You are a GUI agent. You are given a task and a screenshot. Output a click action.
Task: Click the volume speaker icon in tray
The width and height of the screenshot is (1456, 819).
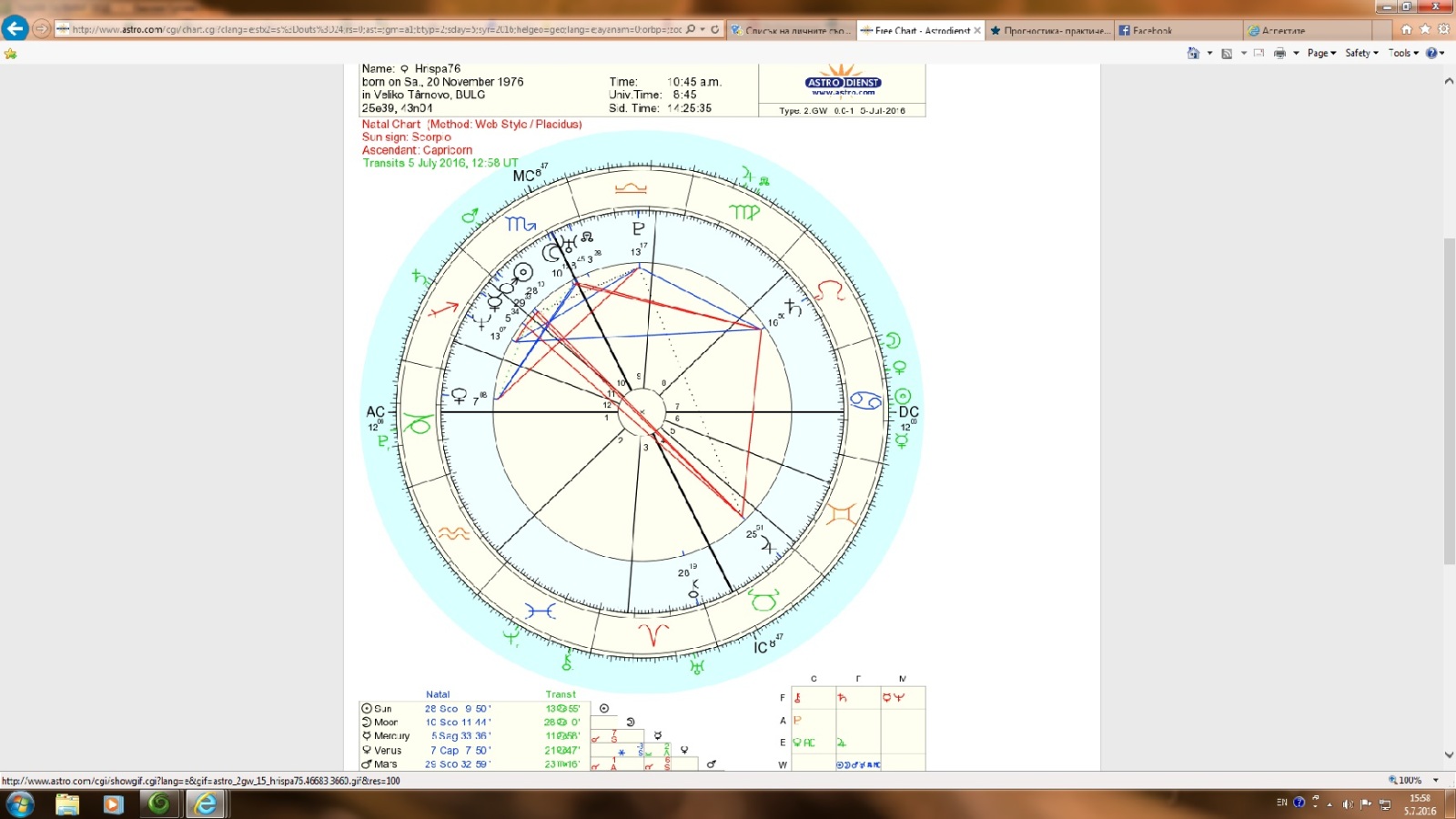coord(1348,804)
